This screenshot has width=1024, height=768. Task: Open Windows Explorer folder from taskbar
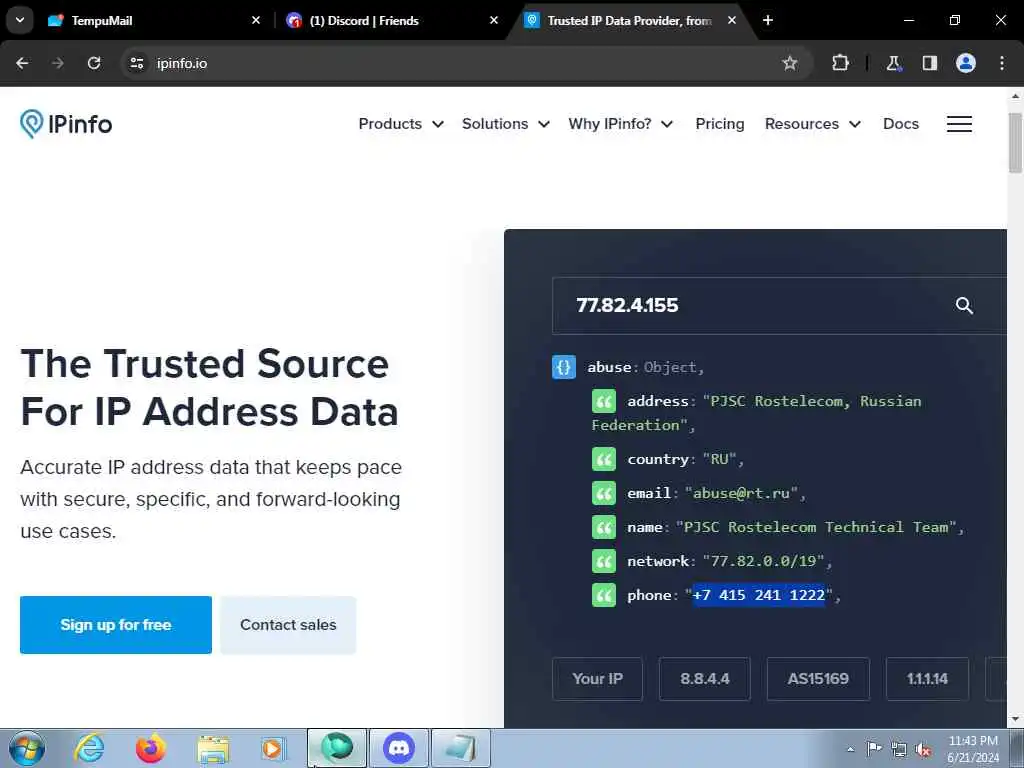click(x=213, y=748)
